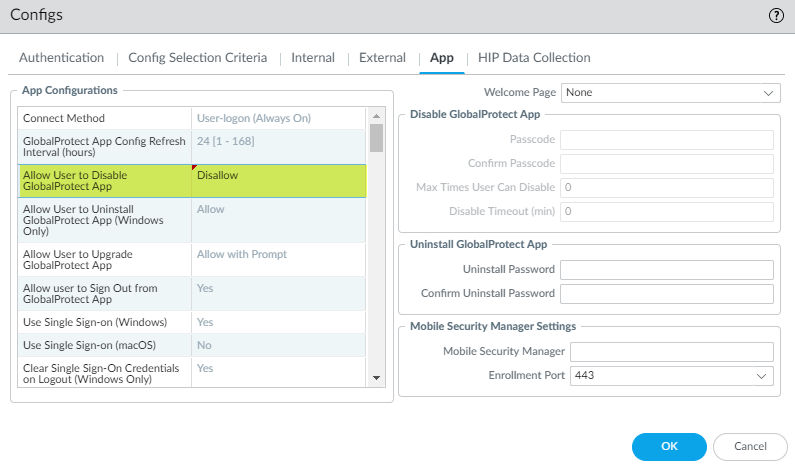Image resolution: width=795 pixels, height=473 pixels.
Task: Focus the Uninstall Password field
Action: [x=667, y=270]
